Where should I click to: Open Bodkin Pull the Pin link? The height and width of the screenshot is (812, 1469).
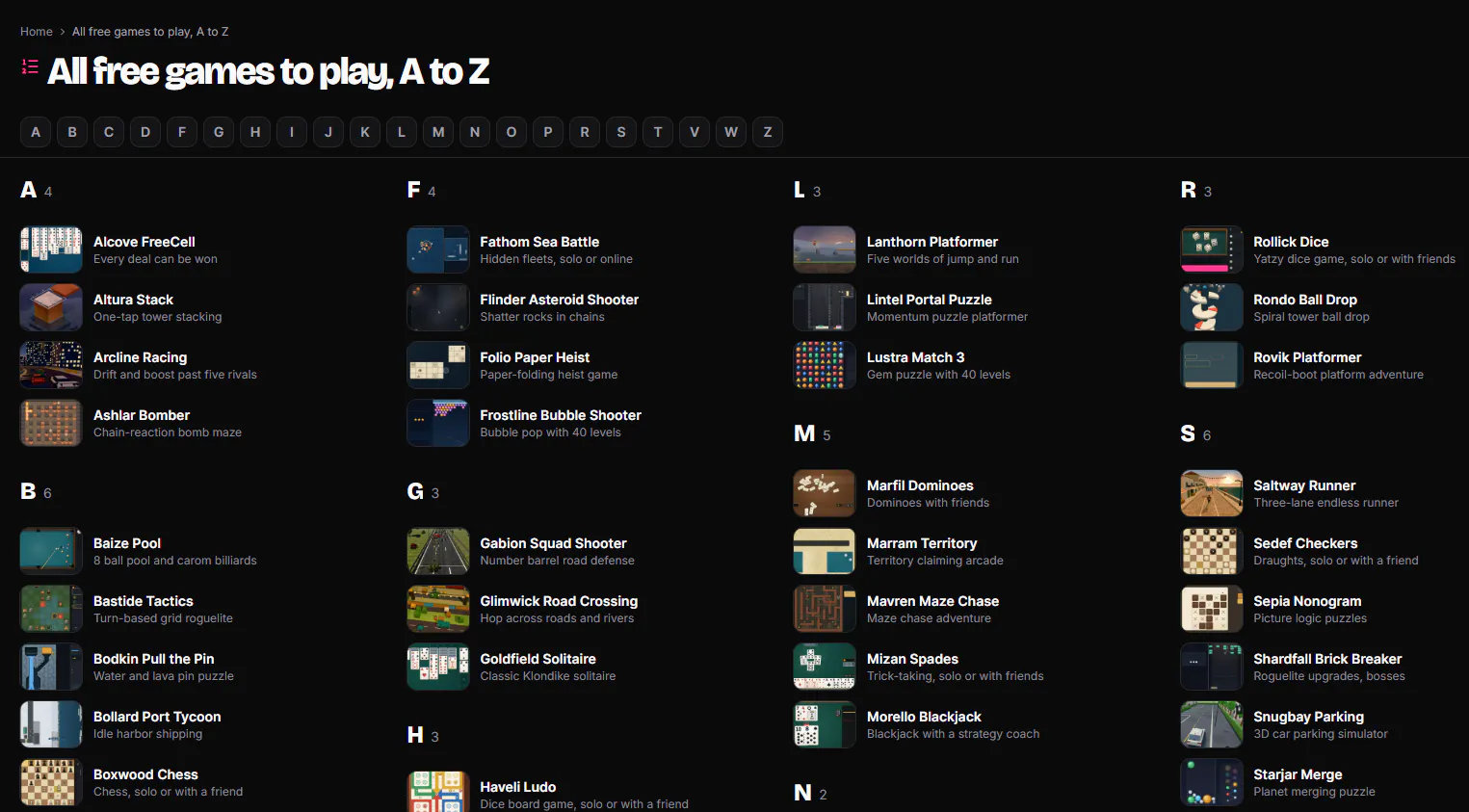(x=154, y=659)
